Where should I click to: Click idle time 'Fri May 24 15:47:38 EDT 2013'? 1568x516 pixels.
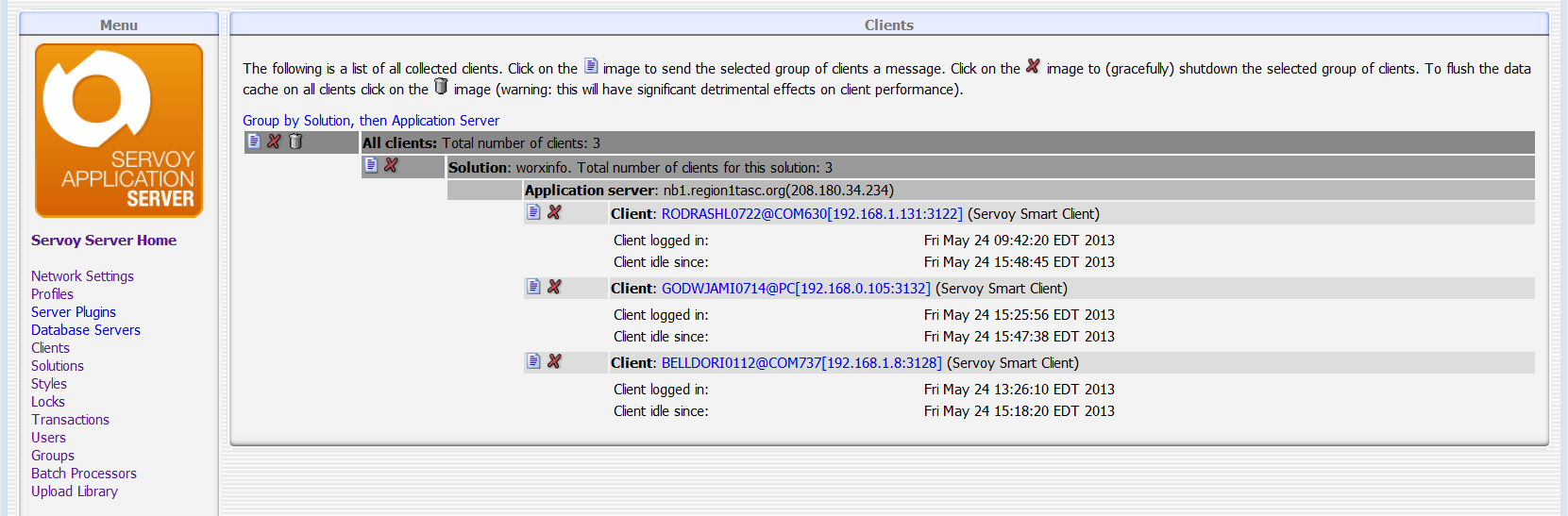[x=1020, y=337]
